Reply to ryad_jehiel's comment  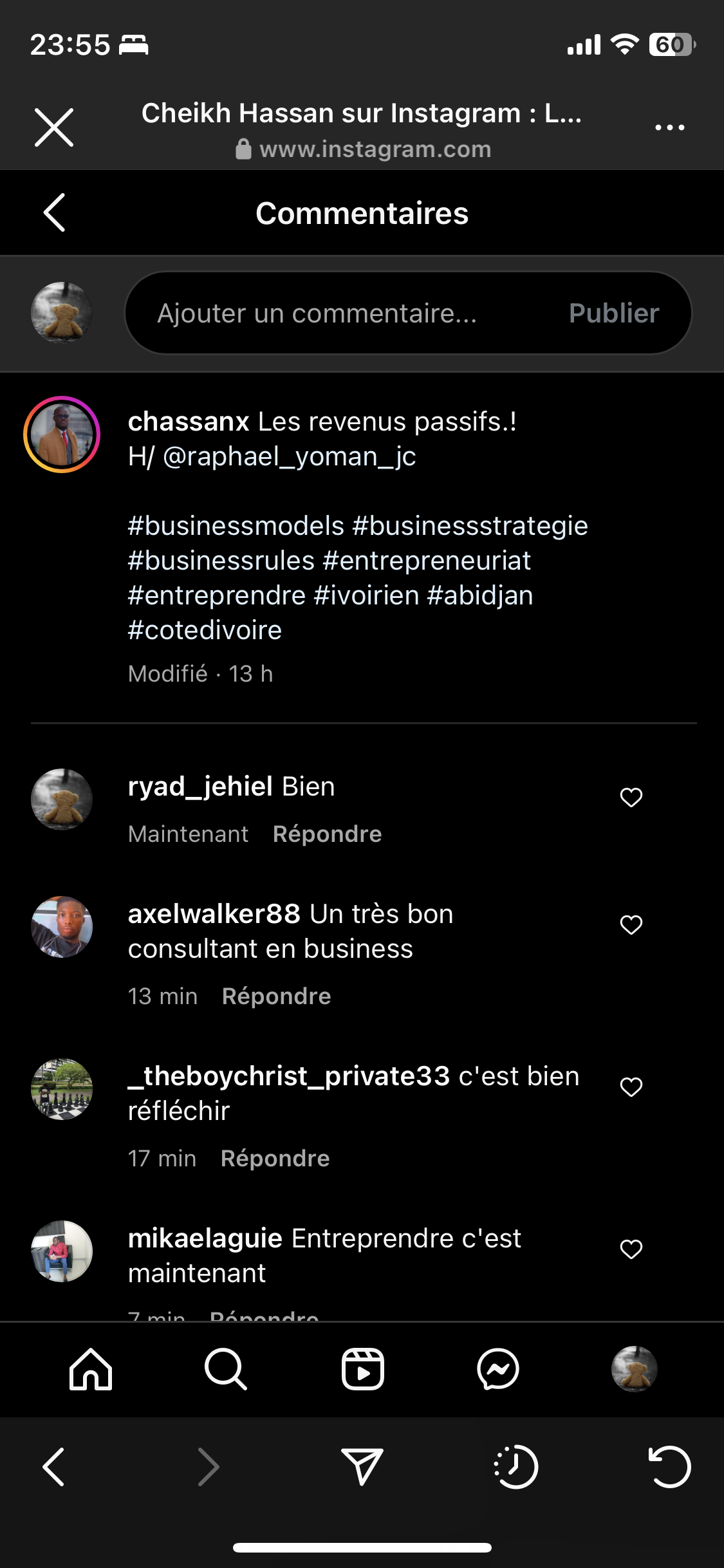tap(327, 834)
